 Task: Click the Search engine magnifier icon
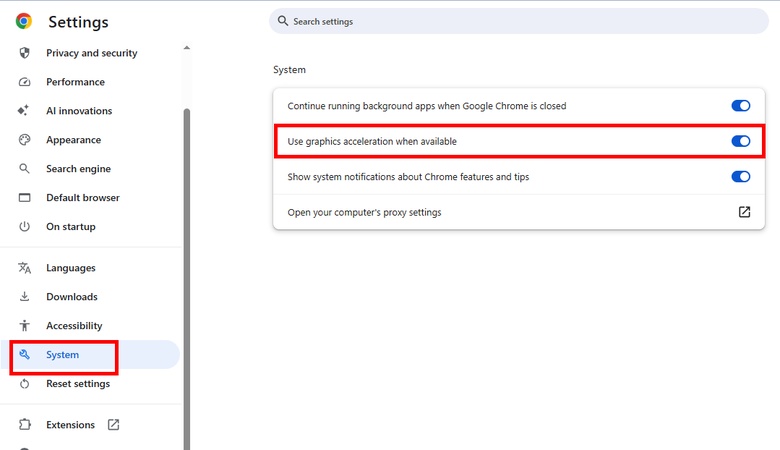[24, 169]
